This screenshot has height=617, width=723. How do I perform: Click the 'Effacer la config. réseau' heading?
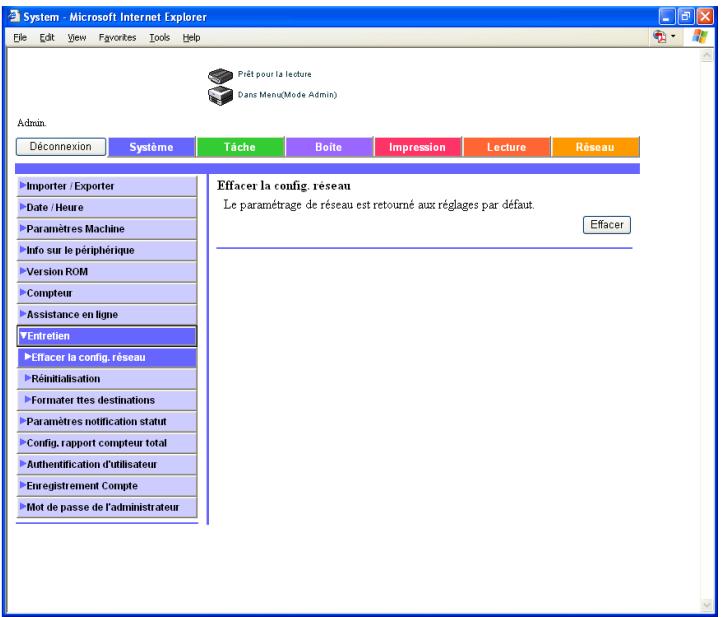(284, 186)
